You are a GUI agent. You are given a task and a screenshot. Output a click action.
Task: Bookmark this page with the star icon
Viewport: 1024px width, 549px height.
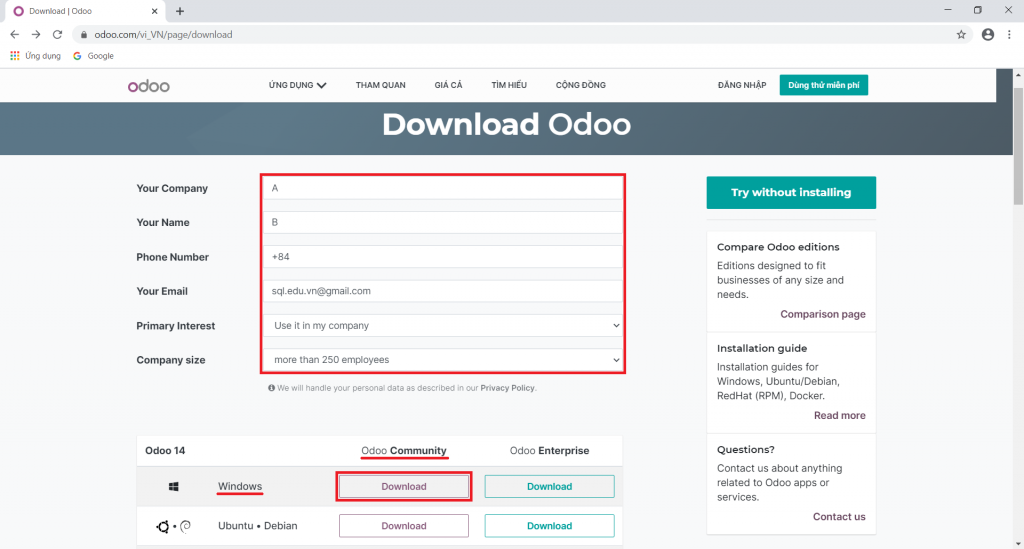pos(961,35)
